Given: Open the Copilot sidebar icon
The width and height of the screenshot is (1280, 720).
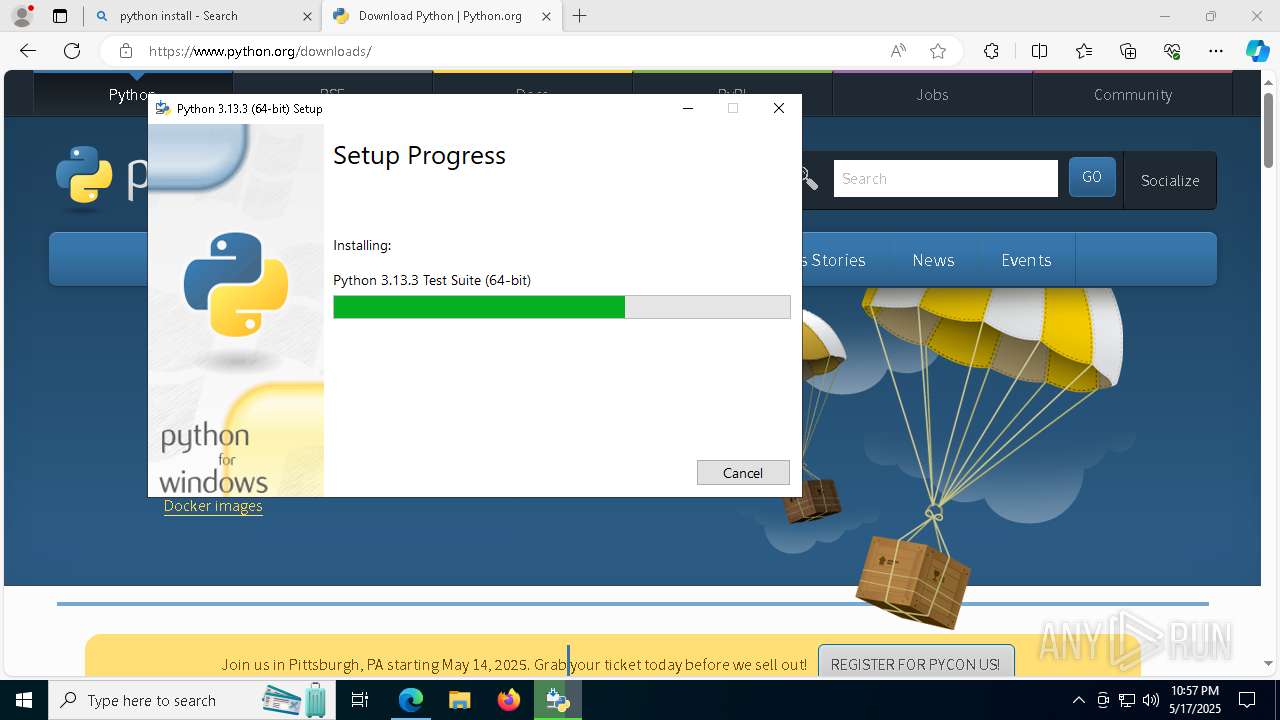Looking at the screenshot, I should tap(1258, 51).
